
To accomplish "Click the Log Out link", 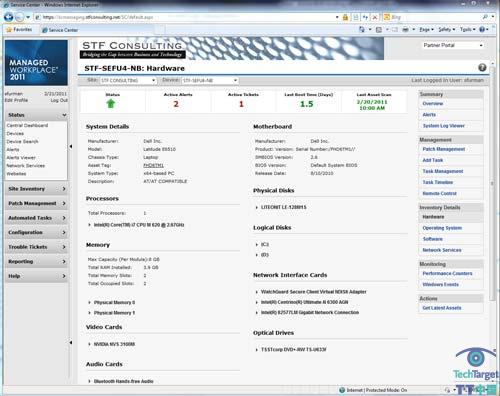I will pyautogui.click(x=59, y=100).
